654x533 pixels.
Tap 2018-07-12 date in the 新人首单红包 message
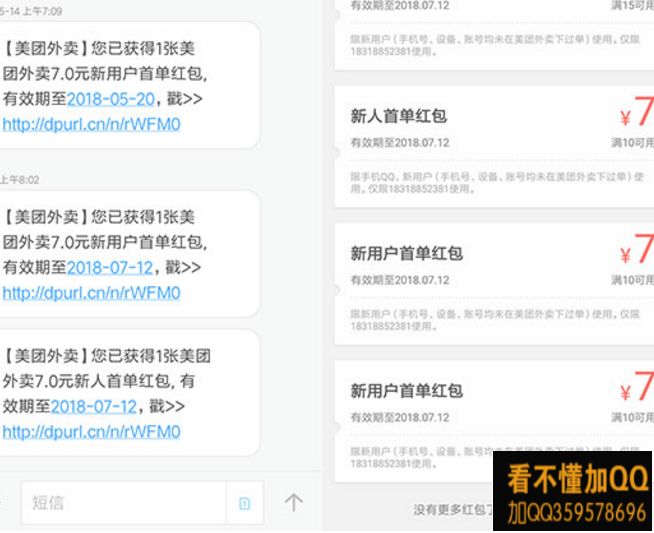94,406
